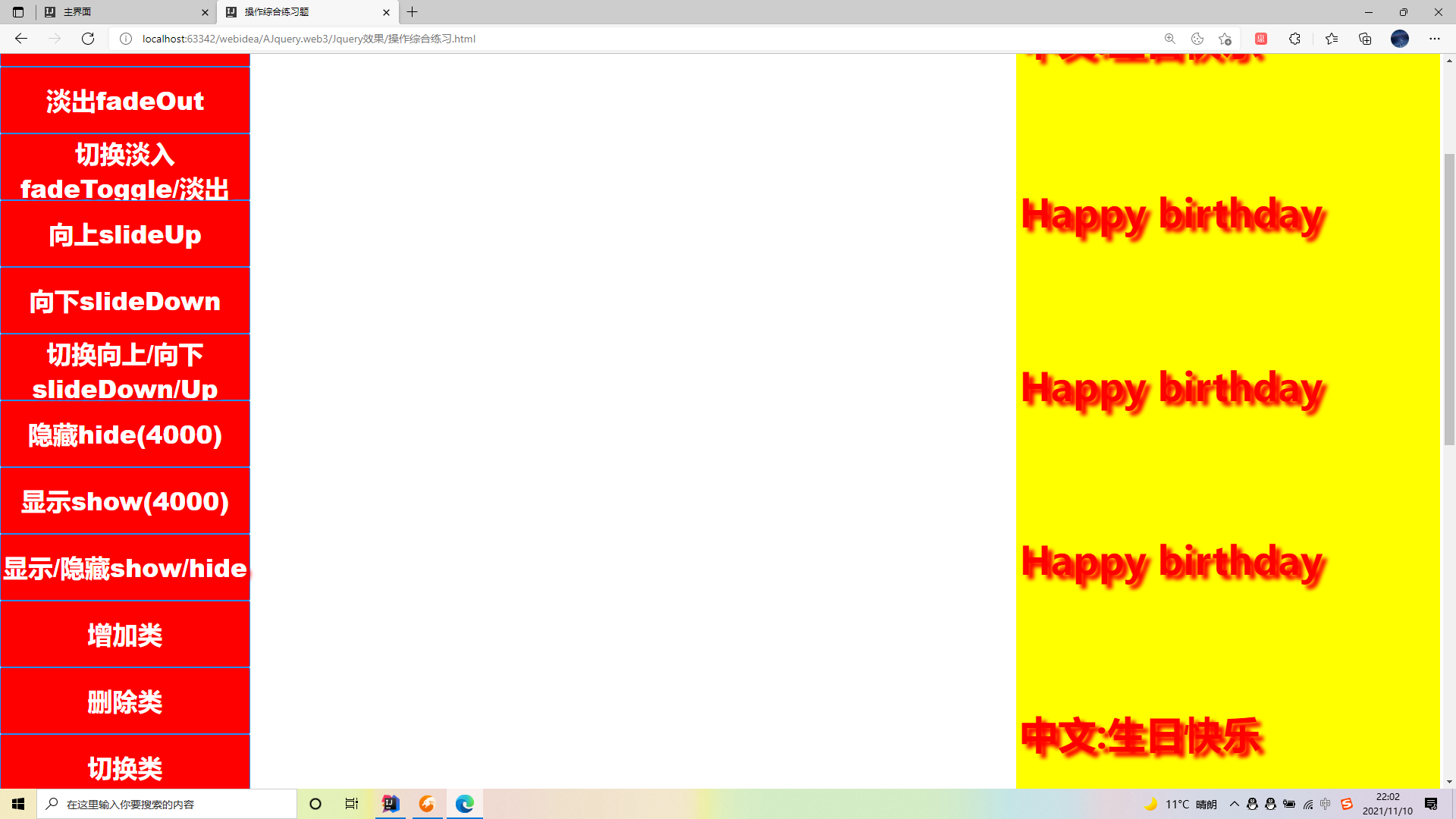Go back using the back arrow

pyautogui.click(x=21, y=39)
